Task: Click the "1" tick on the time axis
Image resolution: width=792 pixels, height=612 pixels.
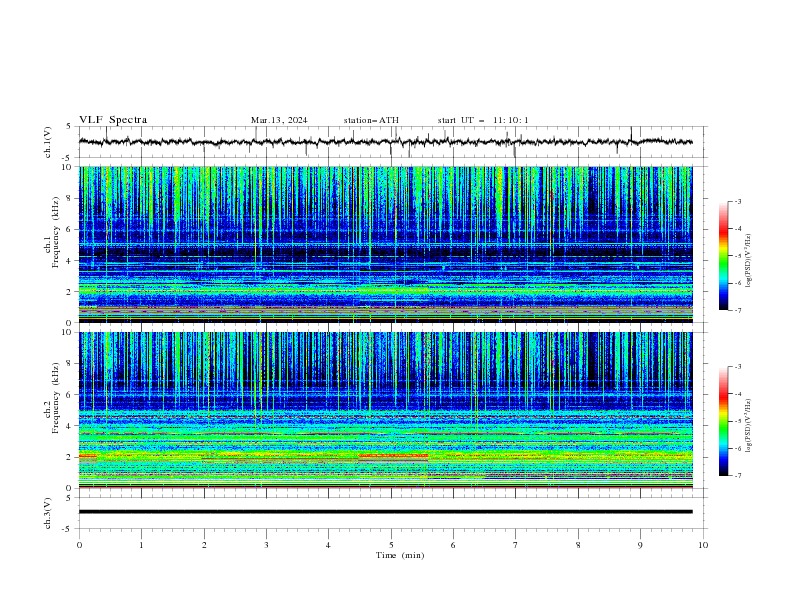Action: coord(141,545)
